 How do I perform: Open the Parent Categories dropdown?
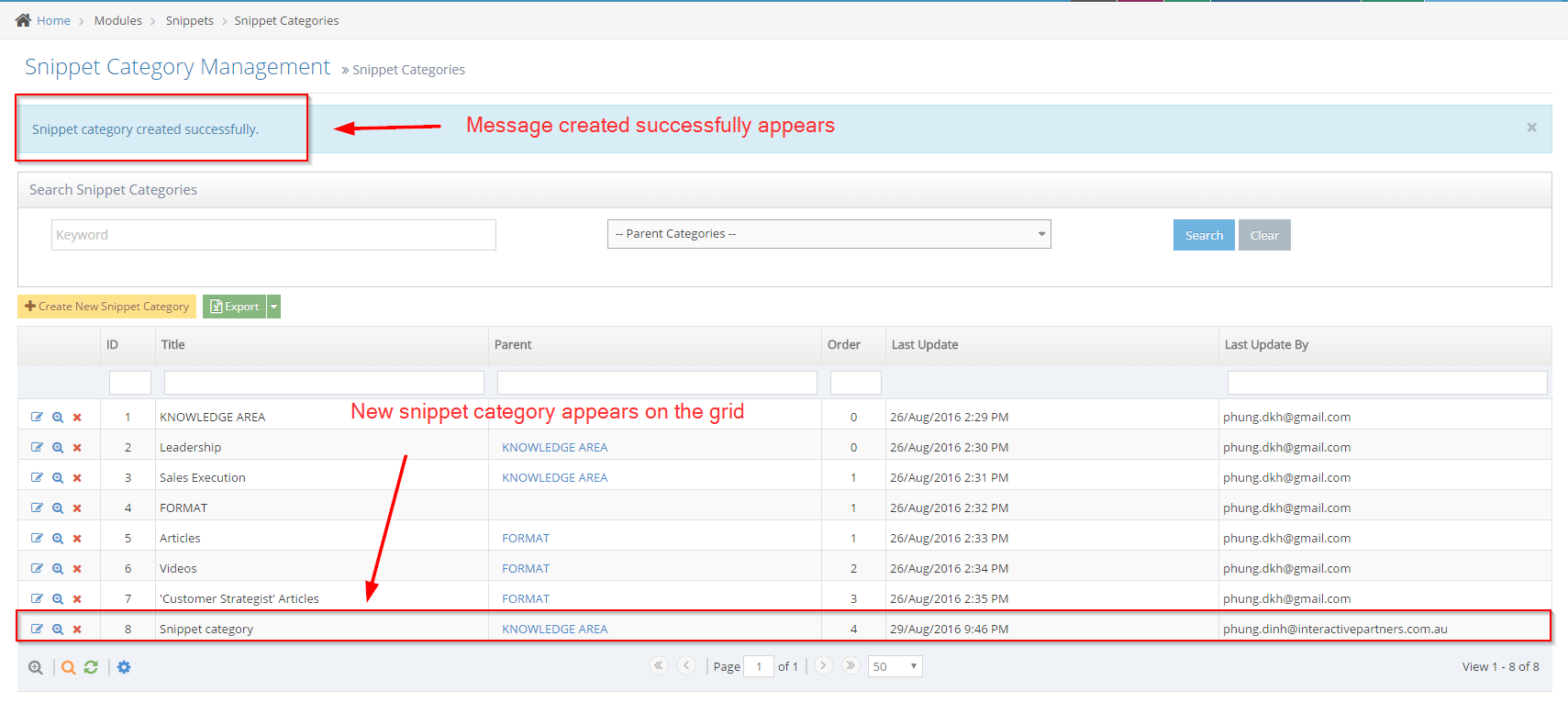pos(828,234)
